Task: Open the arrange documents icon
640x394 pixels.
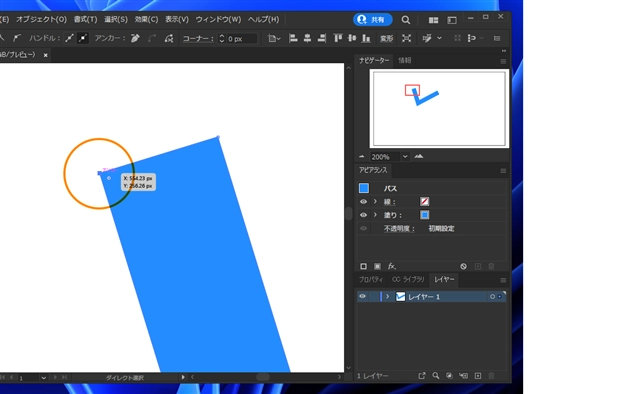Action: (x=433, y=20)
